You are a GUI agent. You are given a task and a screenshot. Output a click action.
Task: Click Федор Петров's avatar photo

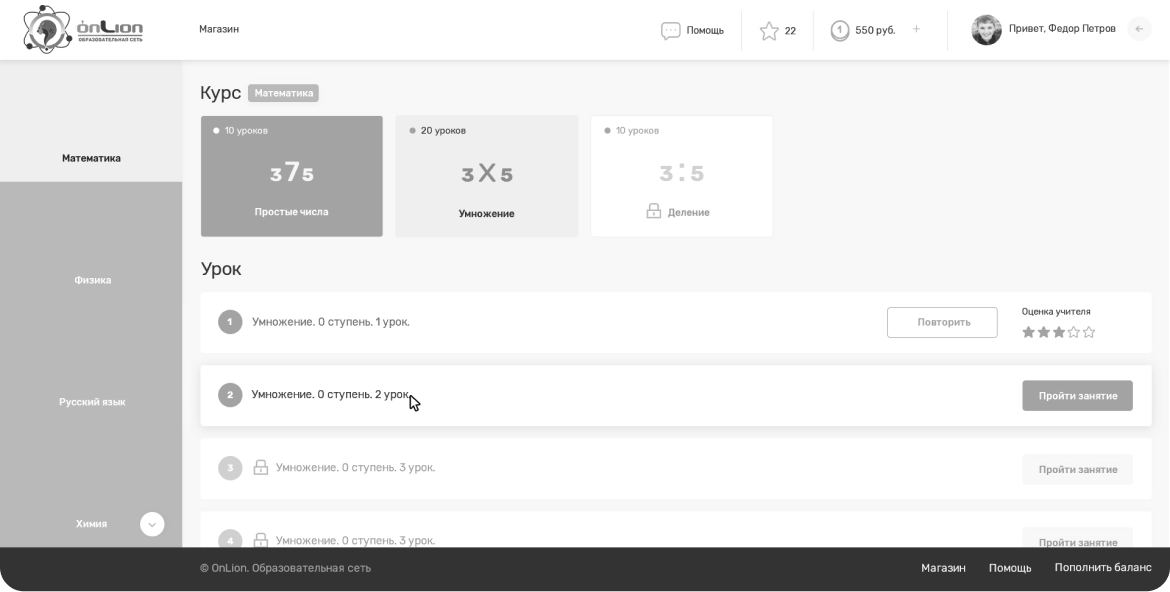[986, 30]
